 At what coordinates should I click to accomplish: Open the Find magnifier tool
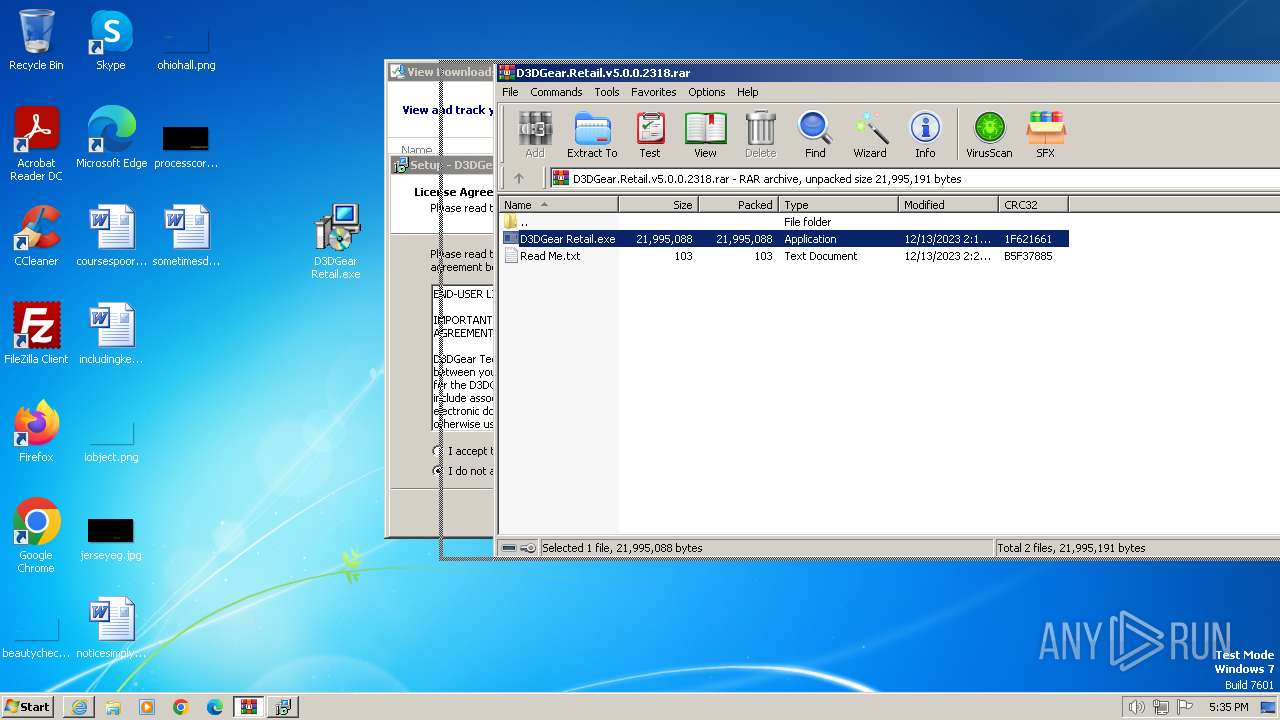point(815,134)
